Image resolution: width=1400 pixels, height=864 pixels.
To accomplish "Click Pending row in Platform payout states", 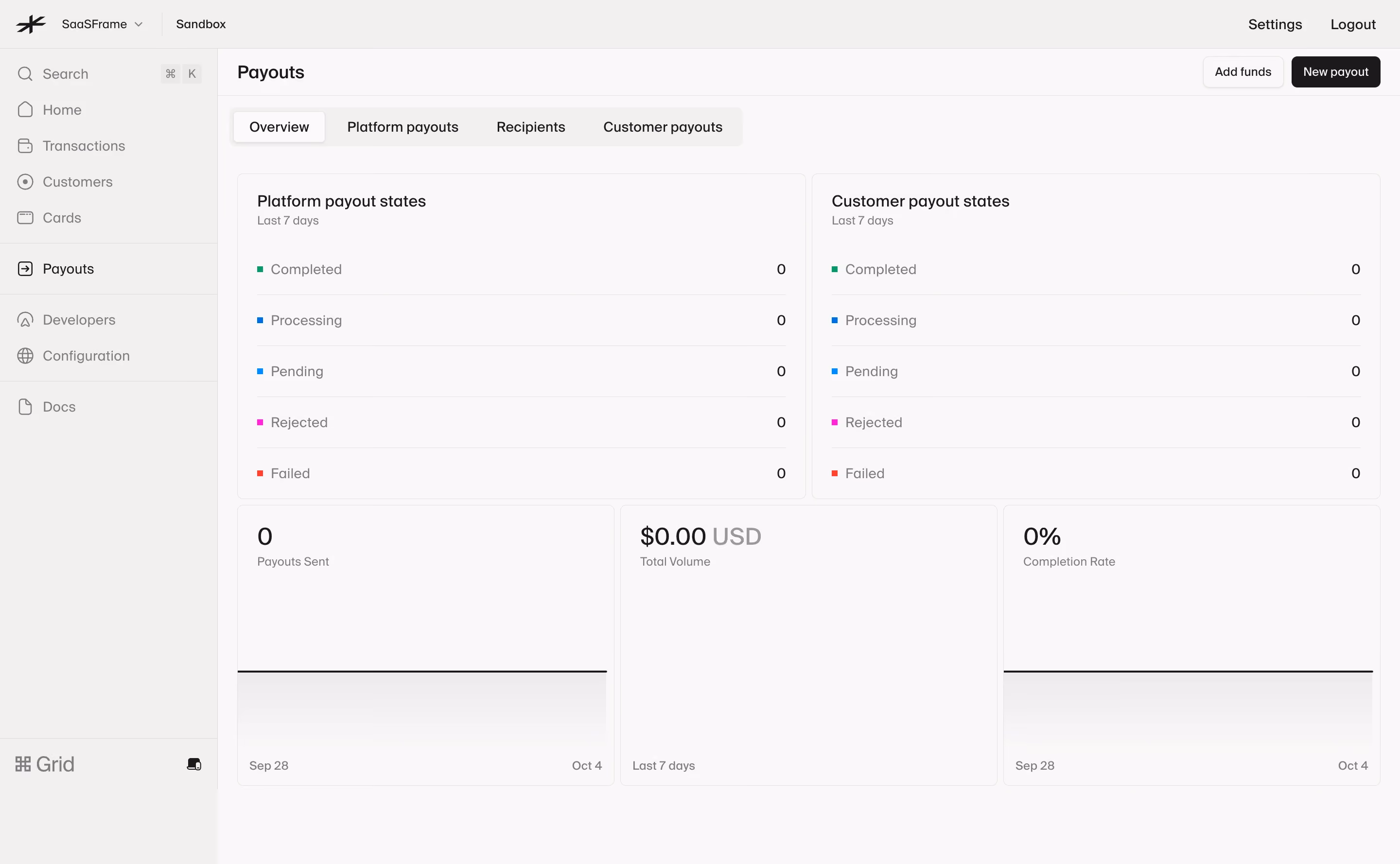I will point(522,371).
